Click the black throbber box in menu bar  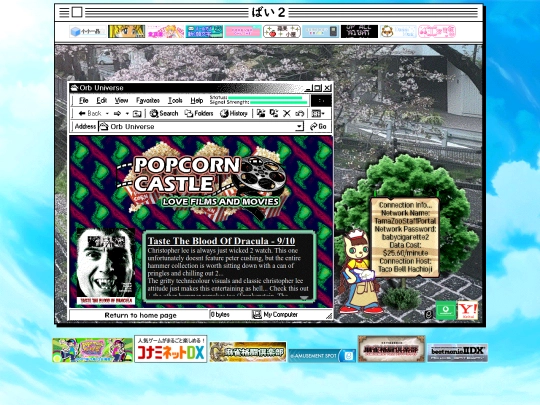tap(321, 101)
